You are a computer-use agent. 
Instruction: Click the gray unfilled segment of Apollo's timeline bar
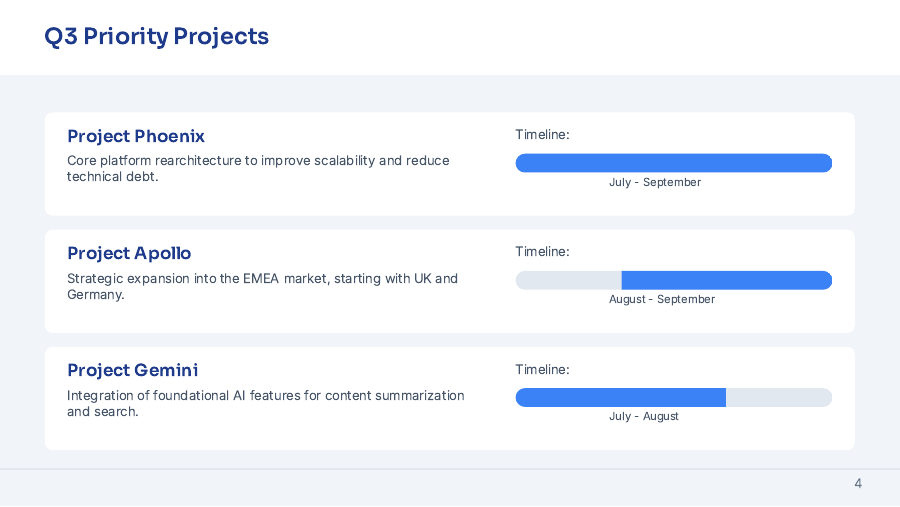568,280
